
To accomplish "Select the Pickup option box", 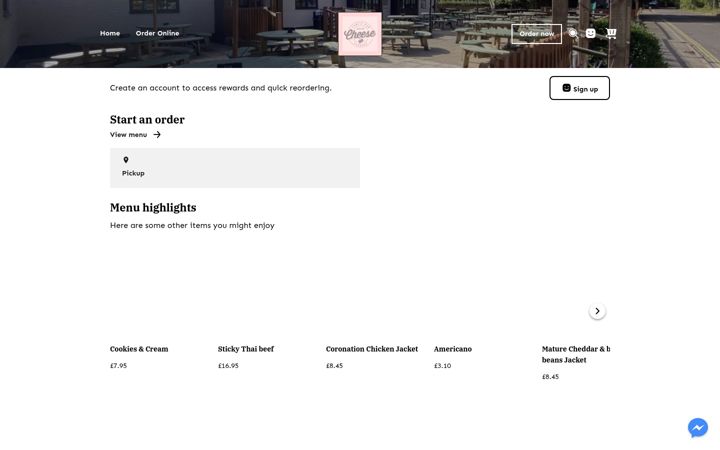I will click(x=235, y=168).
